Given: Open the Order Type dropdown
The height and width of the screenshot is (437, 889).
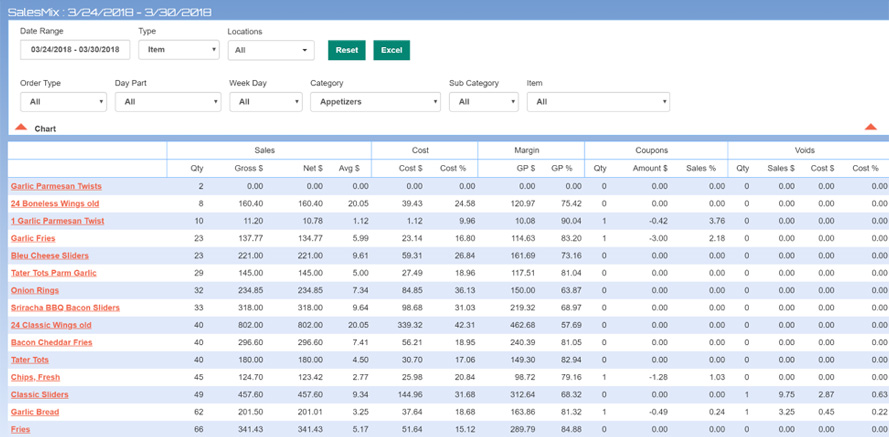Looking at the screenshot, I should [63, 102].
